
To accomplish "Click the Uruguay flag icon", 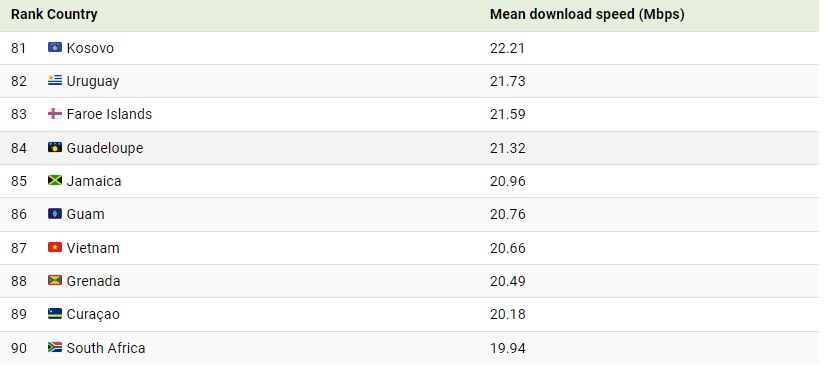I will (x=55, y=81).
